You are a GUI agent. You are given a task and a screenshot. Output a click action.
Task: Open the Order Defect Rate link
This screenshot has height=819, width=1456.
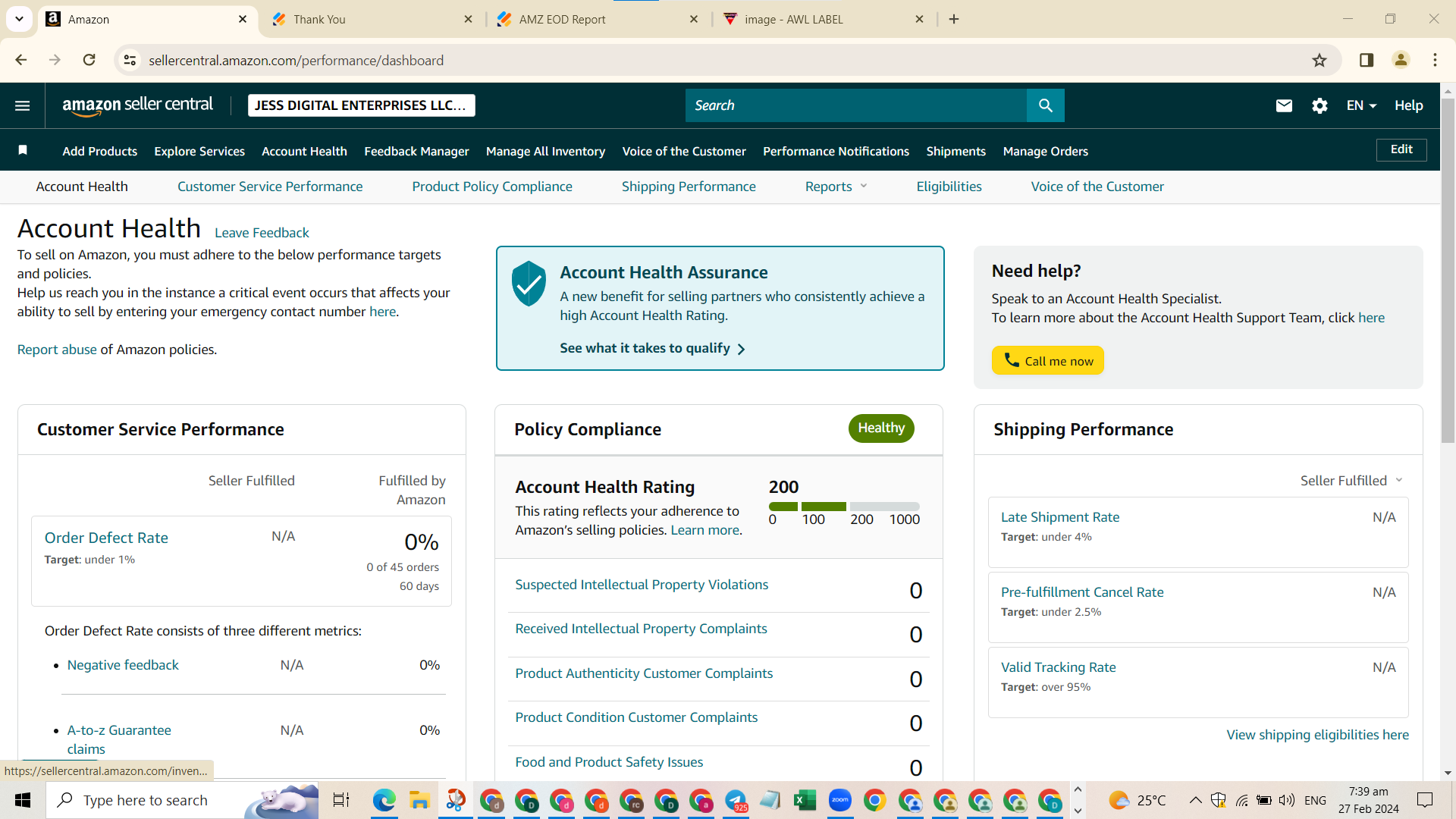click(x=106, y=538)
